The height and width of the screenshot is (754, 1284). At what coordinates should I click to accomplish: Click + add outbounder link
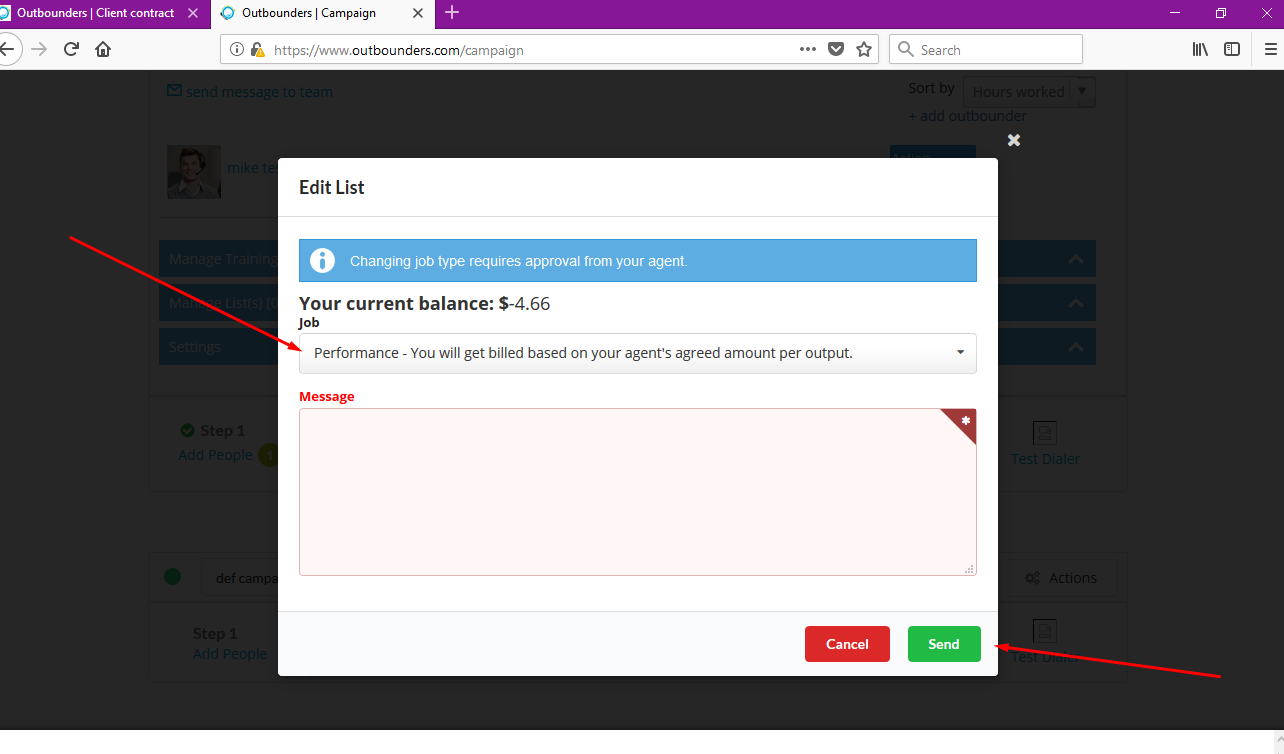click(967, 116)
